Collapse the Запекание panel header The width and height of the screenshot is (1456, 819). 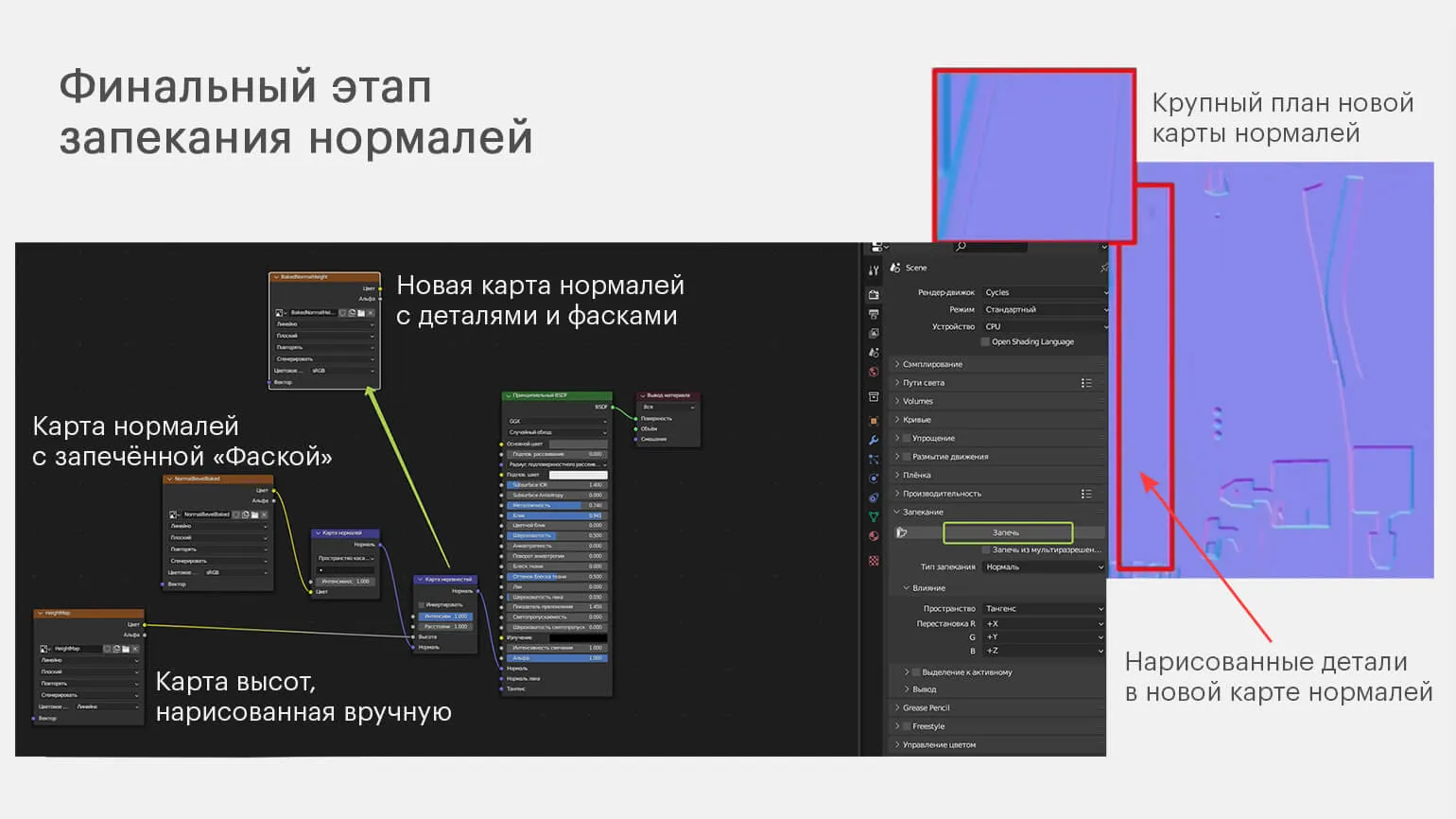[x=922, y=512]
